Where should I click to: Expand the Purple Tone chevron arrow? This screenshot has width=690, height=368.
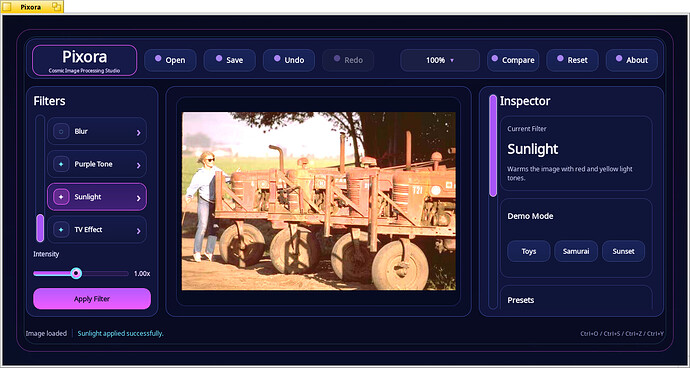click(139, 166)
